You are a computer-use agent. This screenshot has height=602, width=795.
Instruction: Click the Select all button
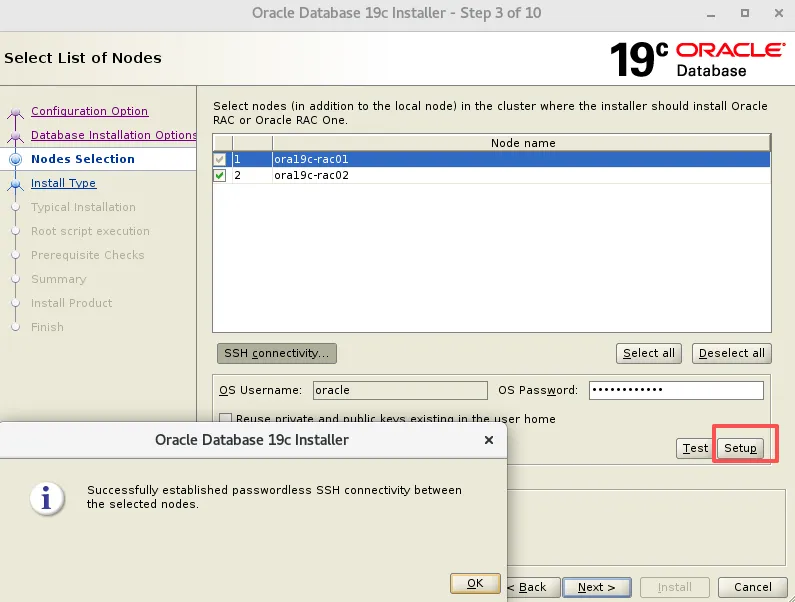coord(648,353)
